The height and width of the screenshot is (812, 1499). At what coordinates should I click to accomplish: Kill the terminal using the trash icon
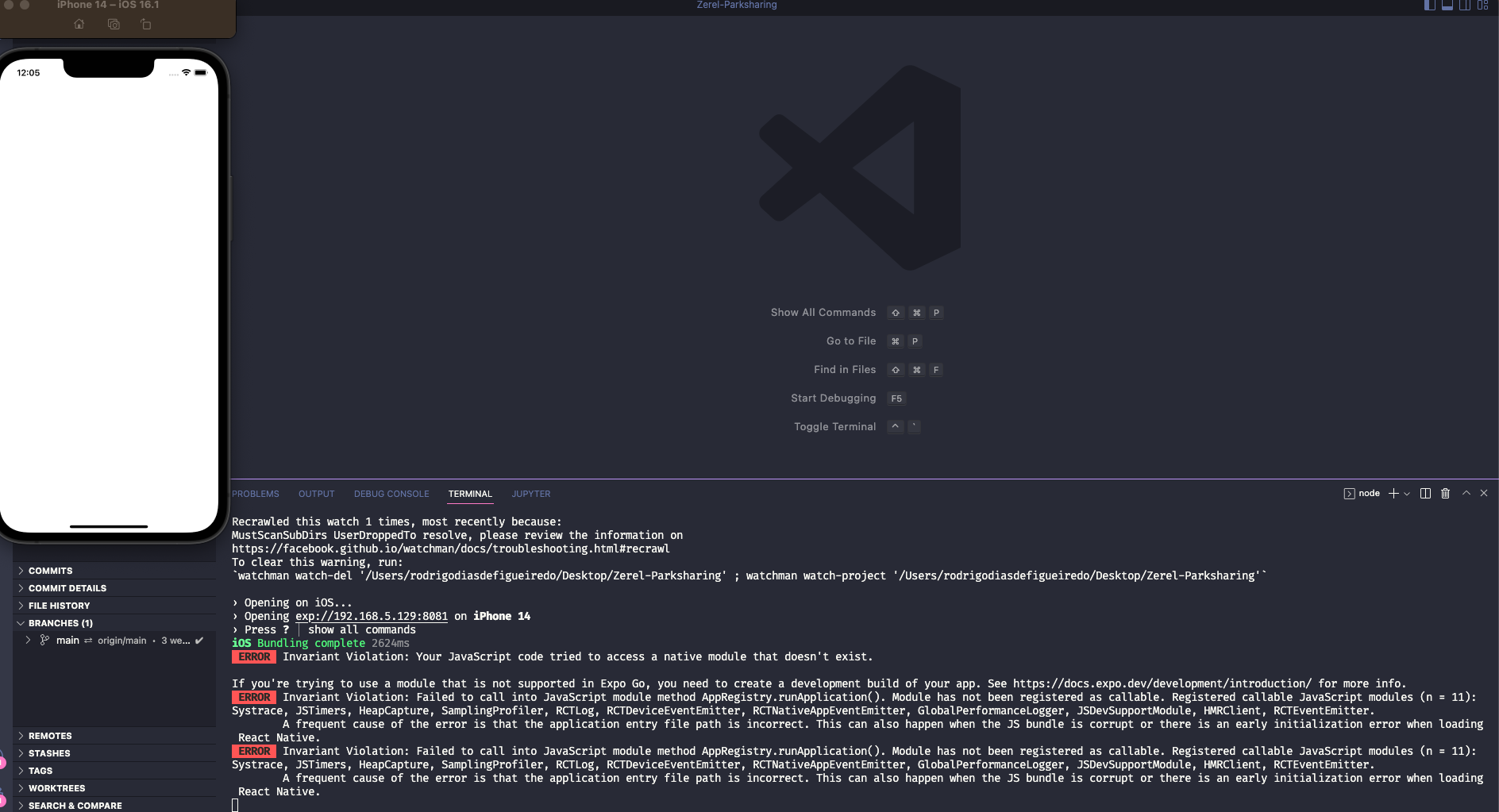(x=1446, y=493)
